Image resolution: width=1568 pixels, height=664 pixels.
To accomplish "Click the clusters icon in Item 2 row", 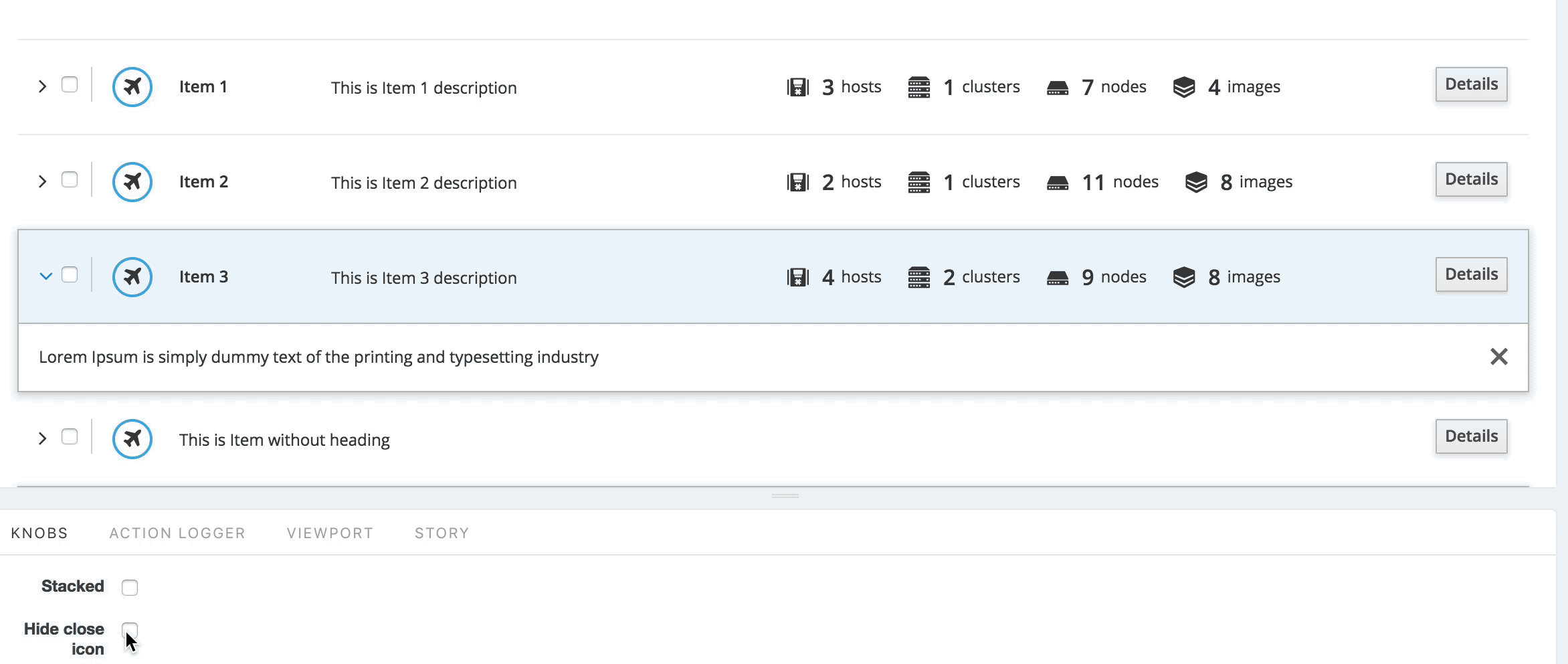I will tap(919, 182).
